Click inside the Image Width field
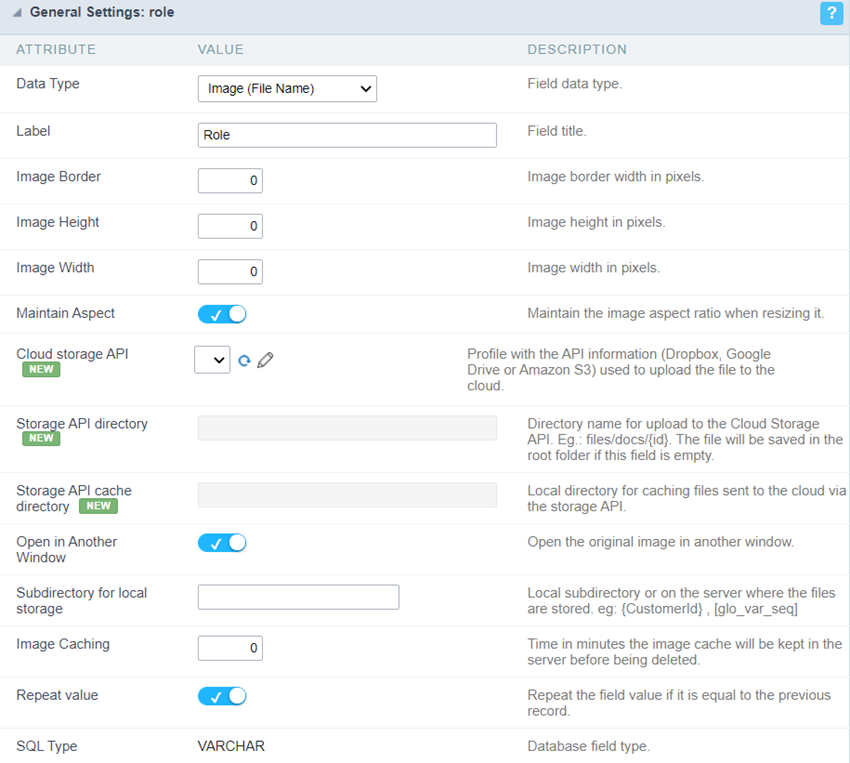The width and height of the screenshot is (850, 763). (x=230, y=271)
